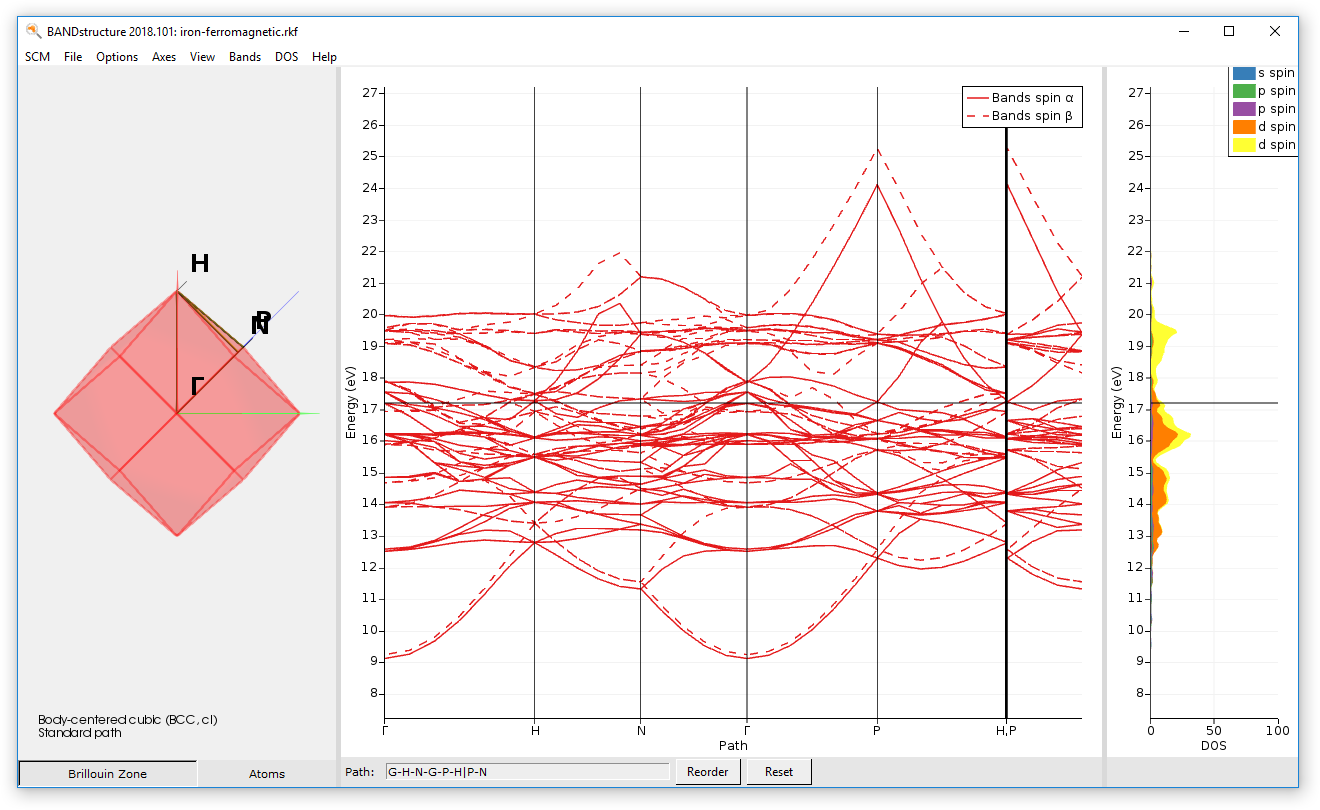Open the SCM menu
The height and width of the screenshot is (810, 1320).
(x=37, y=57)
